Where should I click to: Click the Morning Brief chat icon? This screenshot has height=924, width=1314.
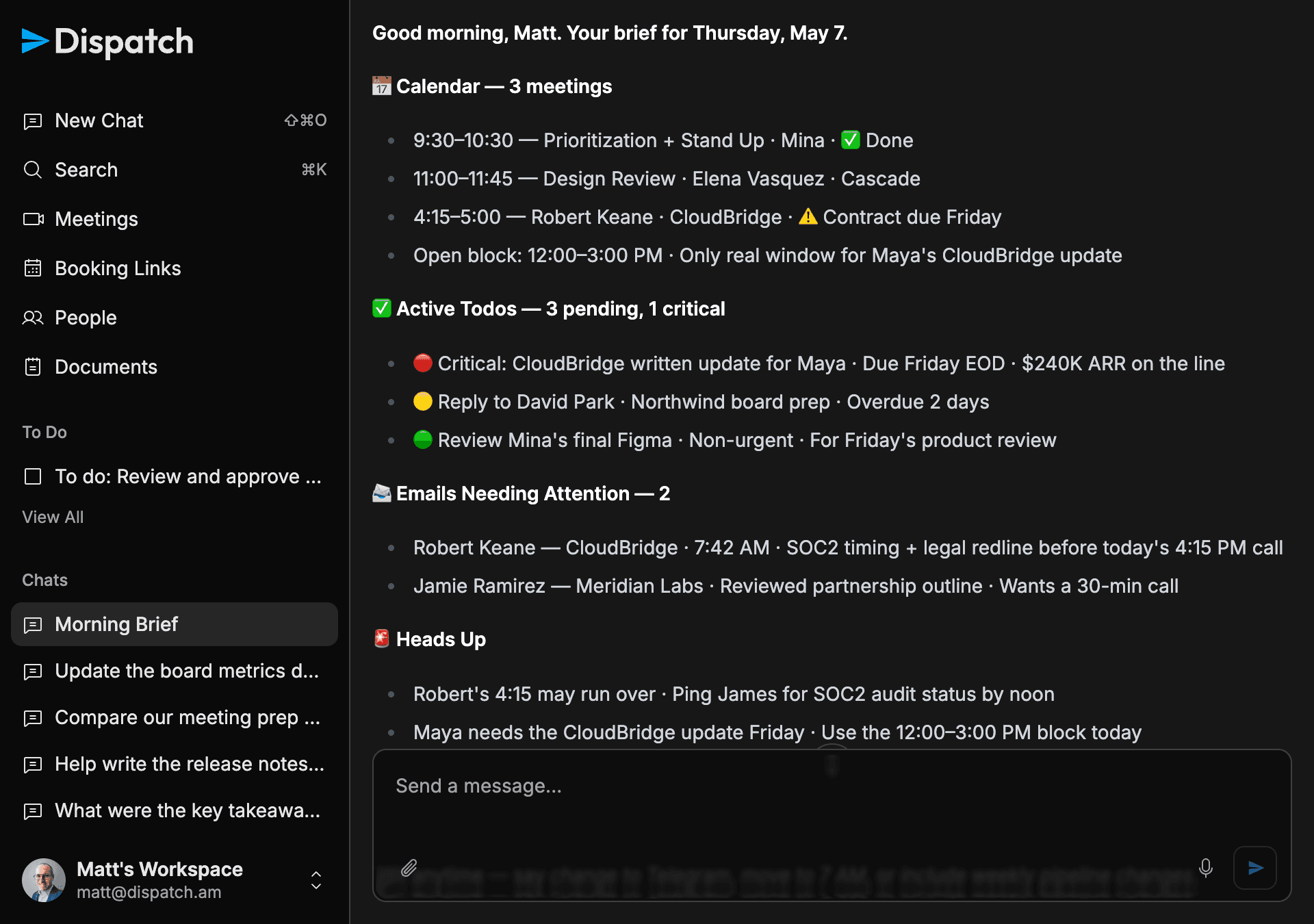click(x=33, y=625)
